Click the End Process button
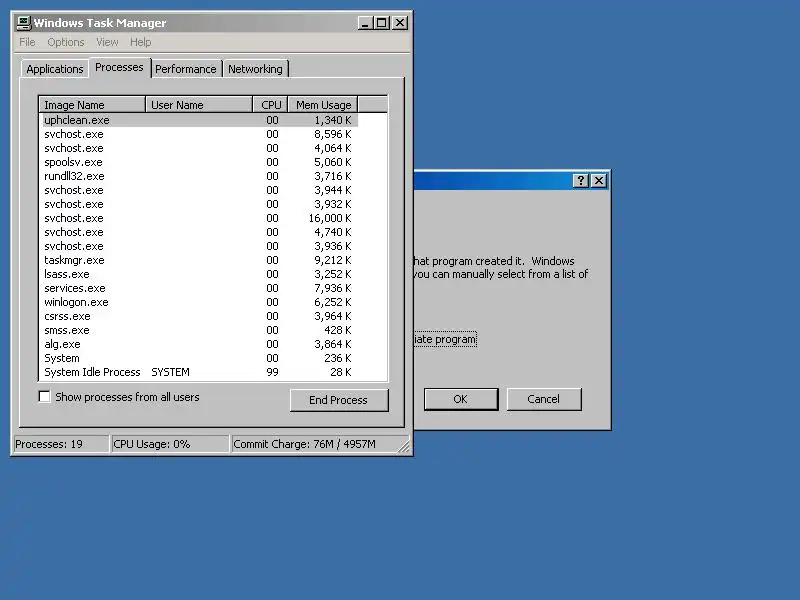Viewport: 800px width, 600px height. 339,400
